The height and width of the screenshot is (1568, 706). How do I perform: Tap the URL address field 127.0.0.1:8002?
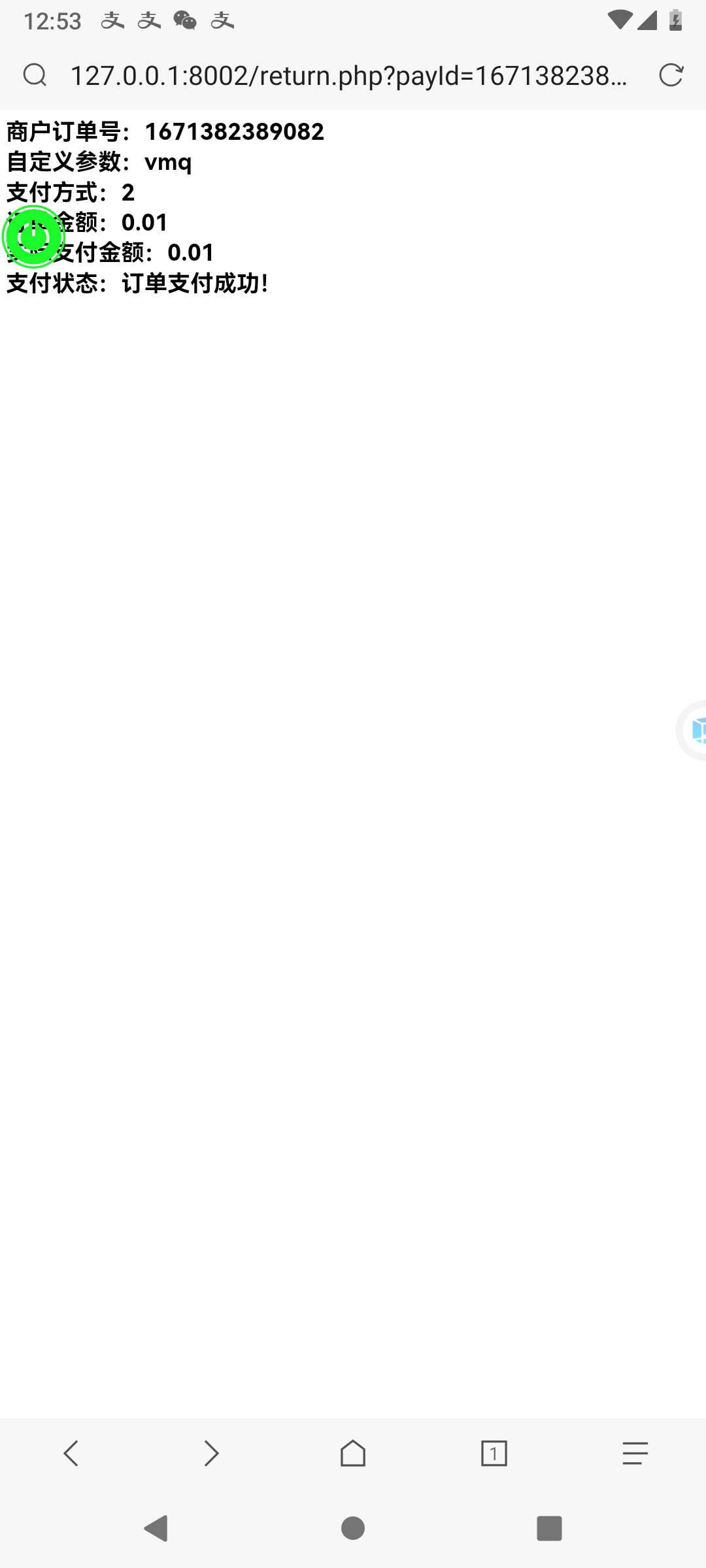[349, 76]
